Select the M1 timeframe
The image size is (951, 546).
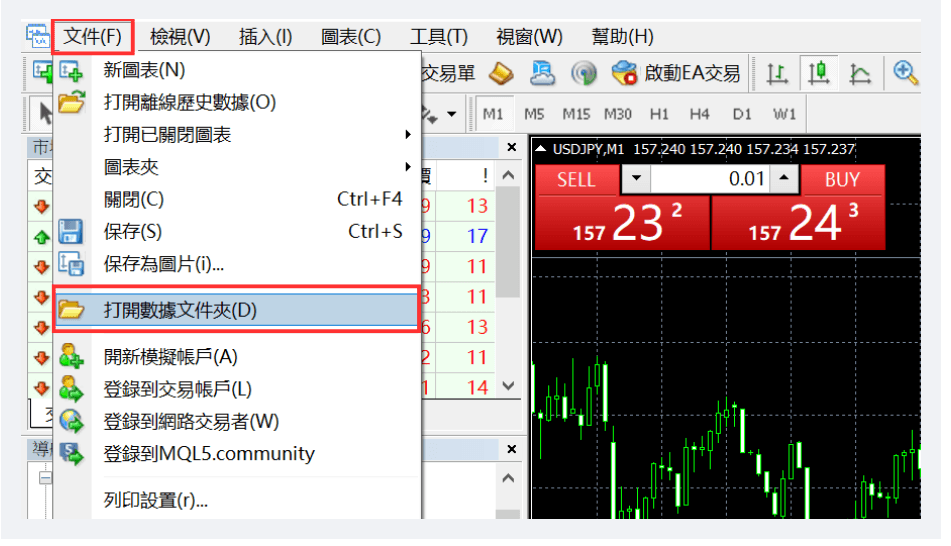pyautogui.click(x=493, y=114)
